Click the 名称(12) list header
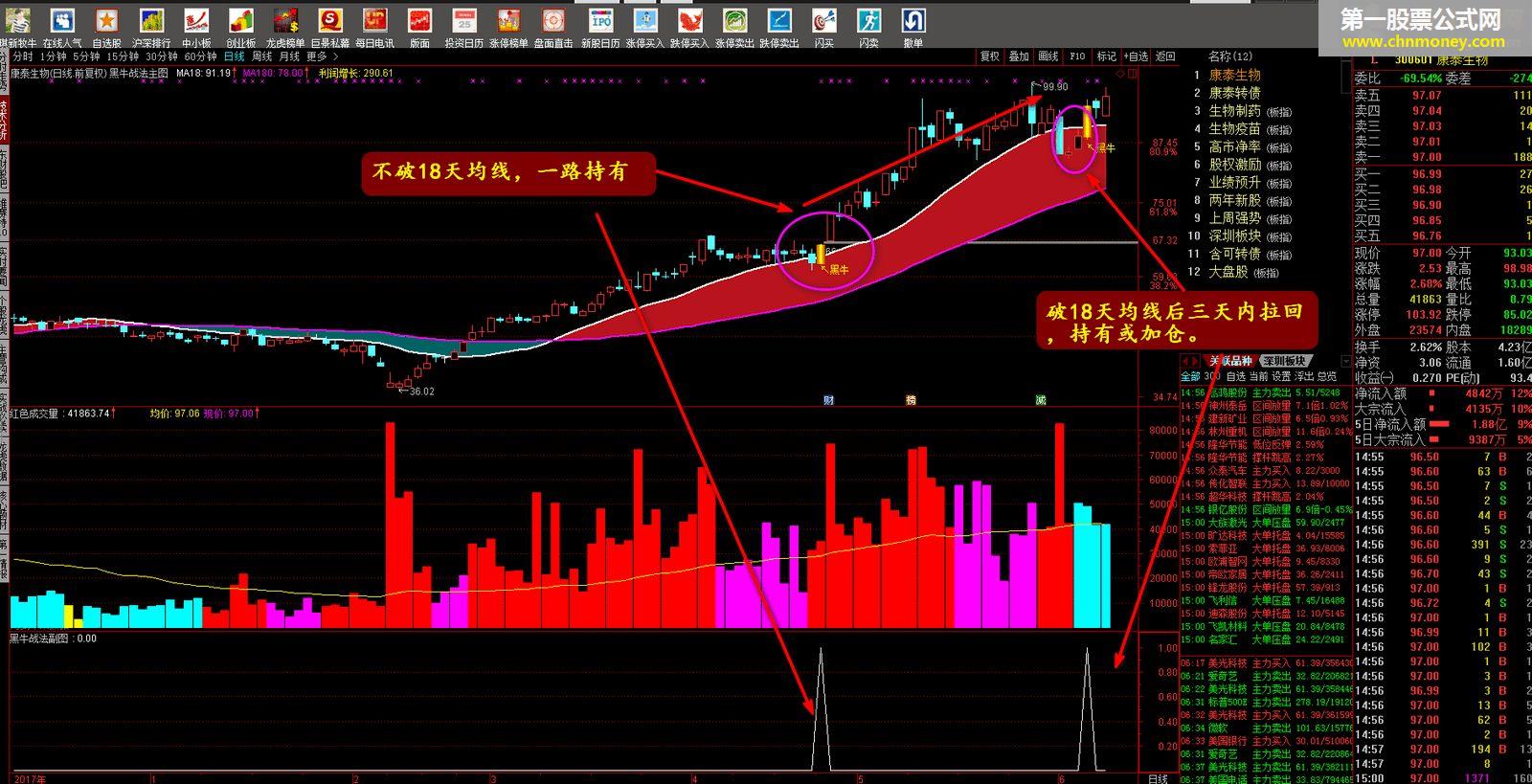 point(1230,56)
